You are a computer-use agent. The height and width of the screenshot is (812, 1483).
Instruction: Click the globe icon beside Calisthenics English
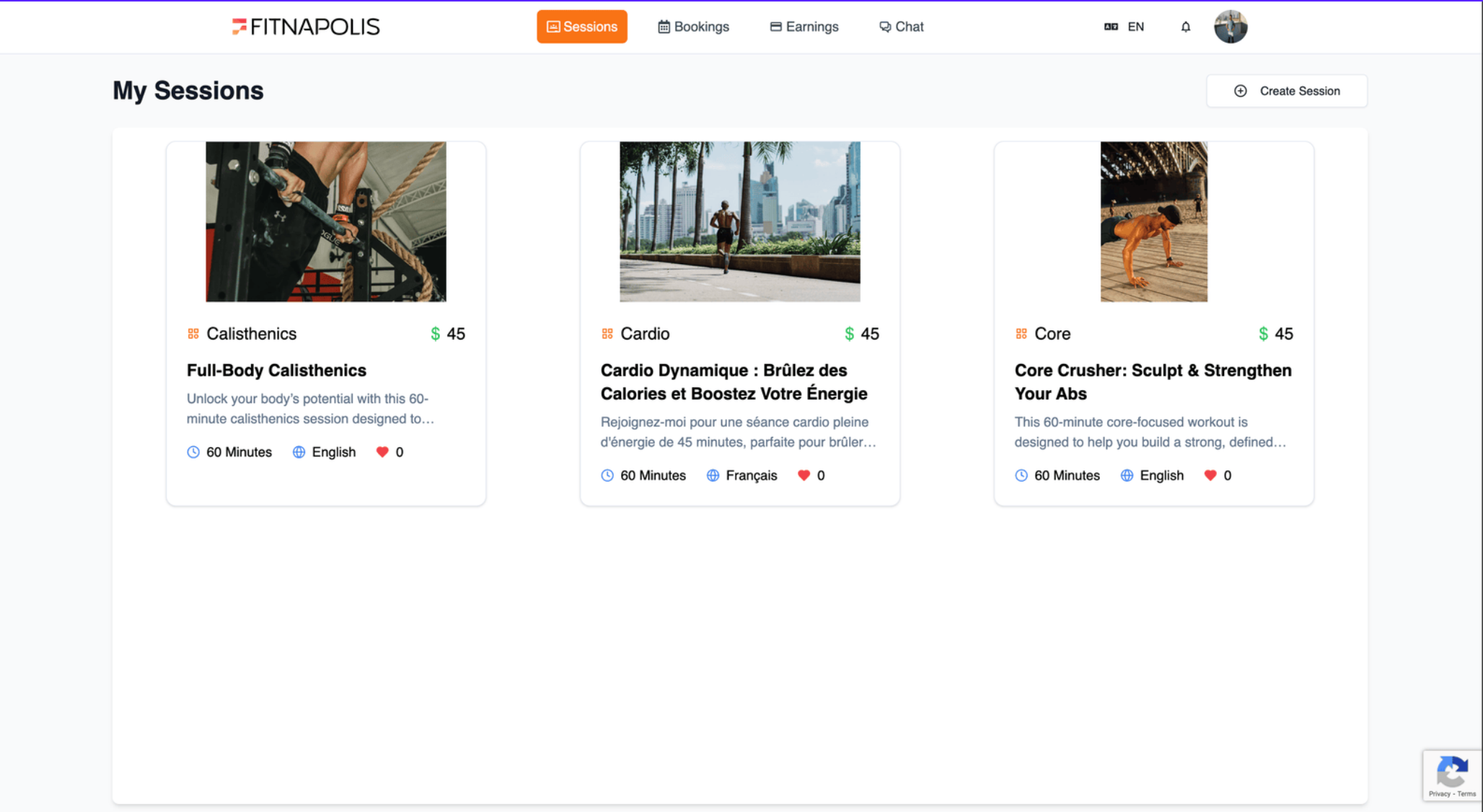click(299, 452)
